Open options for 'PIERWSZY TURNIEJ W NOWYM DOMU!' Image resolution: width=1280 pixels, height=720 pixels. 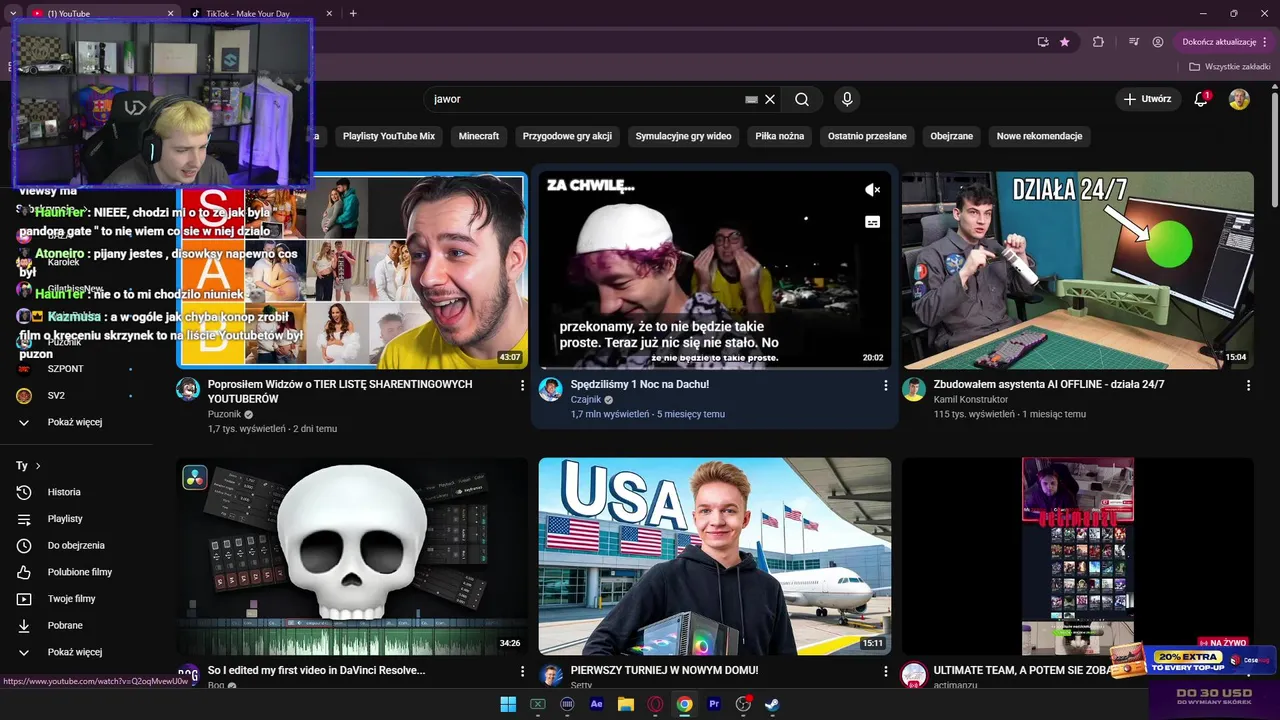click(885, 671)
